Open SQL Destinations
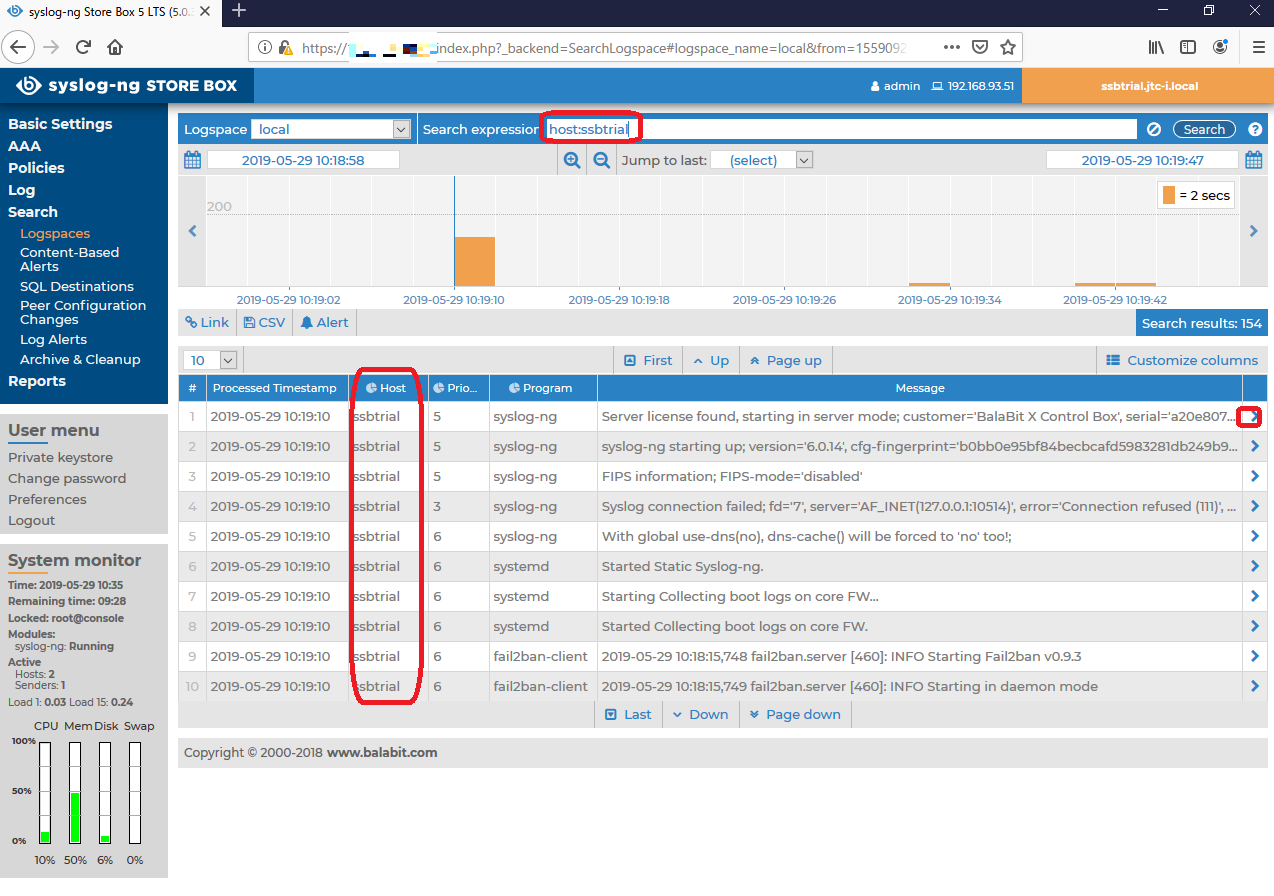 coord(77,286)
